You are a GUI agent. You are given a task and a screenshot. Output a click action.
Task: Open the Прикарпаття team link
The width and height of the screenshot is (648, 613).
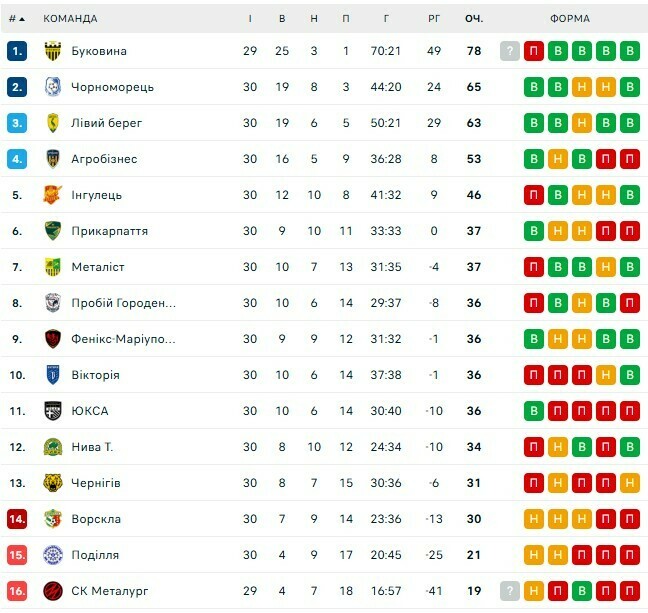click(x=110, y=231)
